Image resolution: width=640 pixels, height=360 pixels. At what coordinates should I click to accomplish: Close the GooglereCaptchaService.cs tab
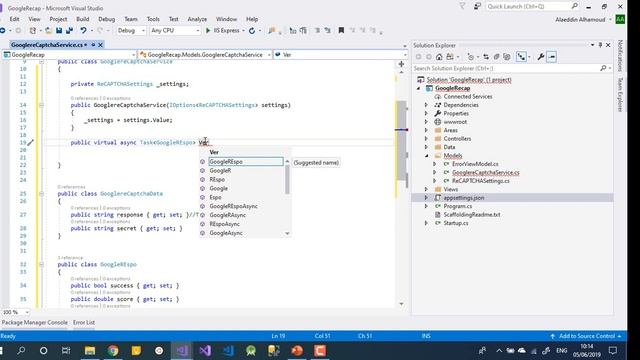[100, 45]
